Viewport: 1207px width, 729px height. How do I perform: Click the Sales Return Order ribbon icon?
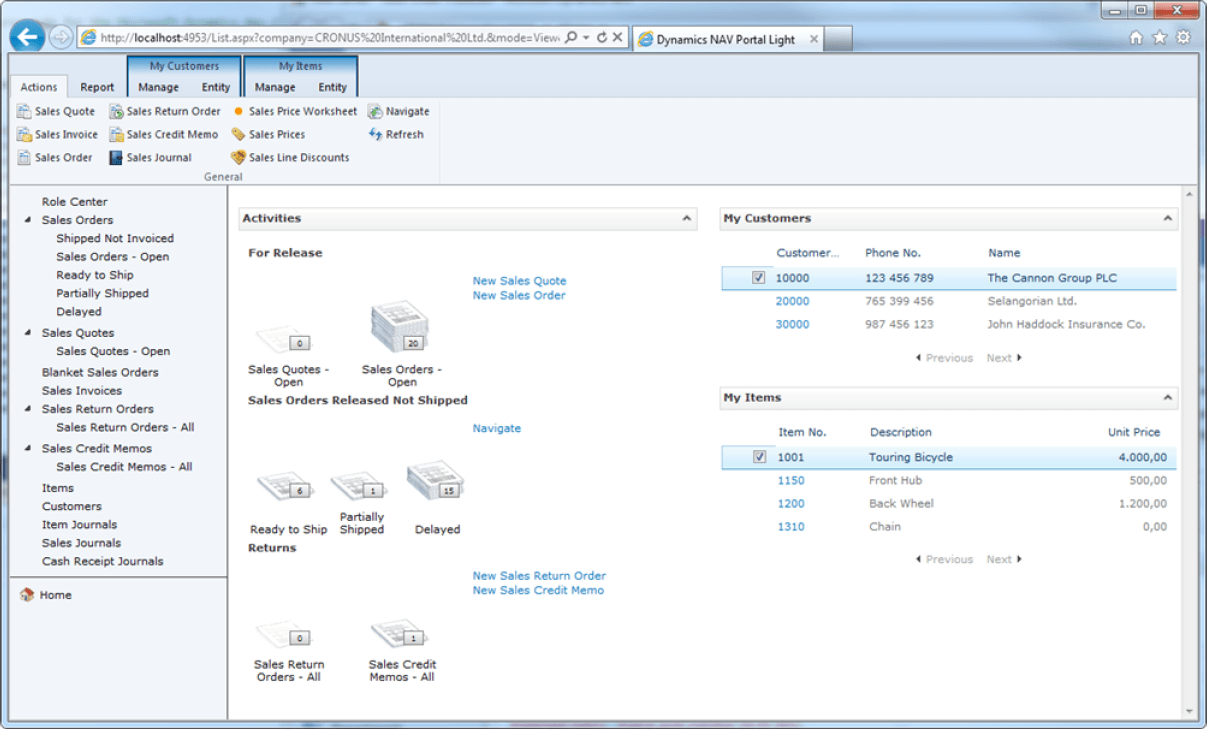point(116,112)
